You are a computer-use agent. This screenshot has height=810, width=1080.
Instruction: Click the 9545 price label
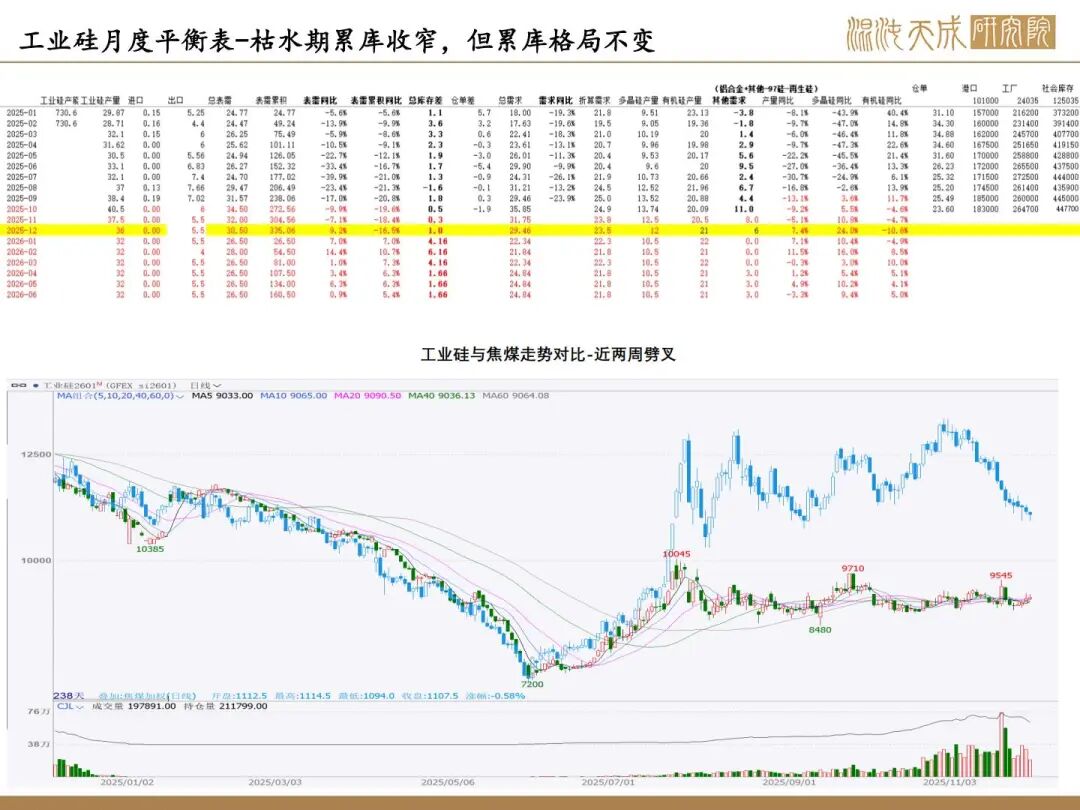[1002, 575]
